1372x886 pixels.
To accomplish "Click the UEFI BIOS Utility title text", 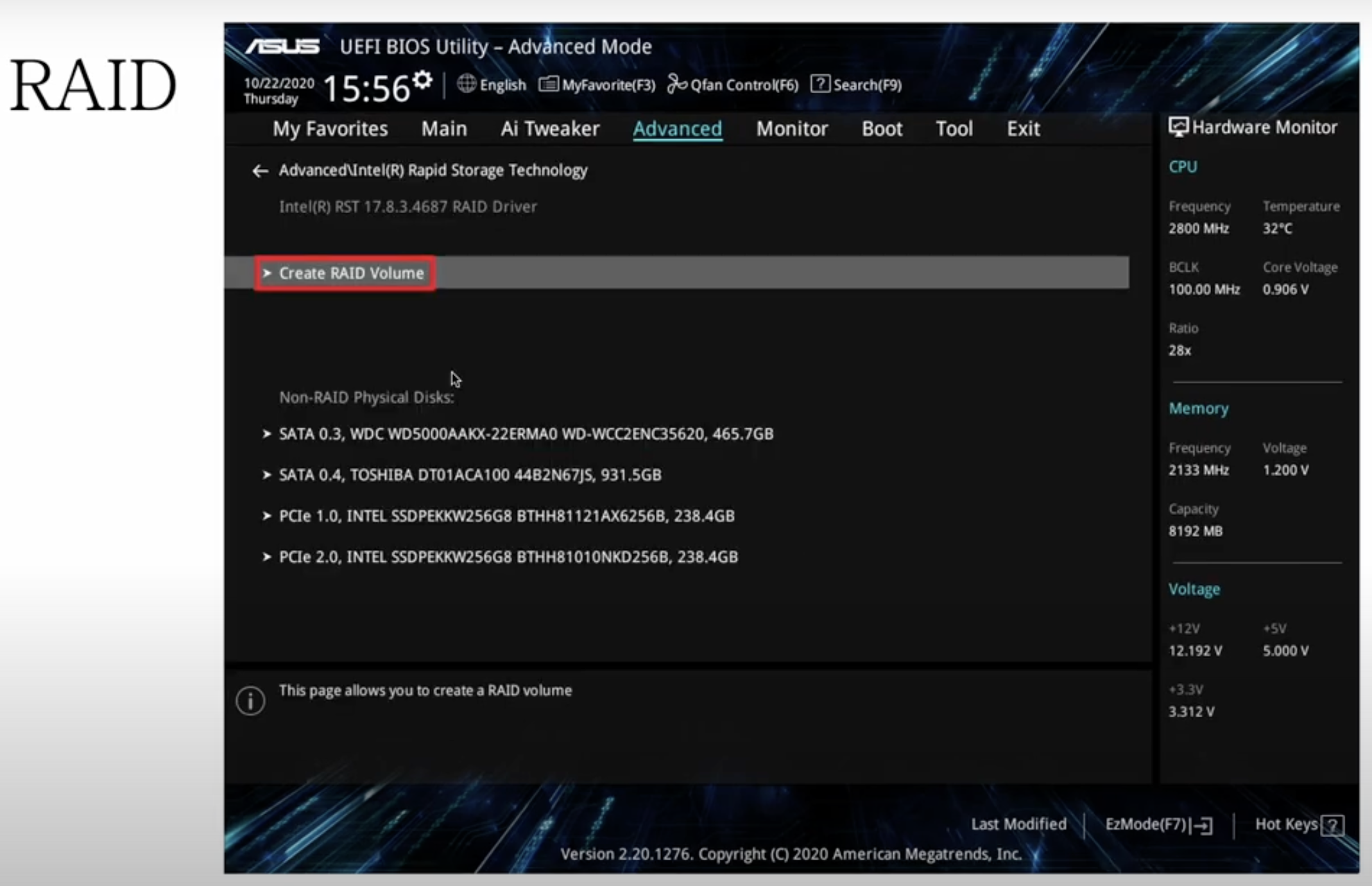I will click(x=495, y=47).
